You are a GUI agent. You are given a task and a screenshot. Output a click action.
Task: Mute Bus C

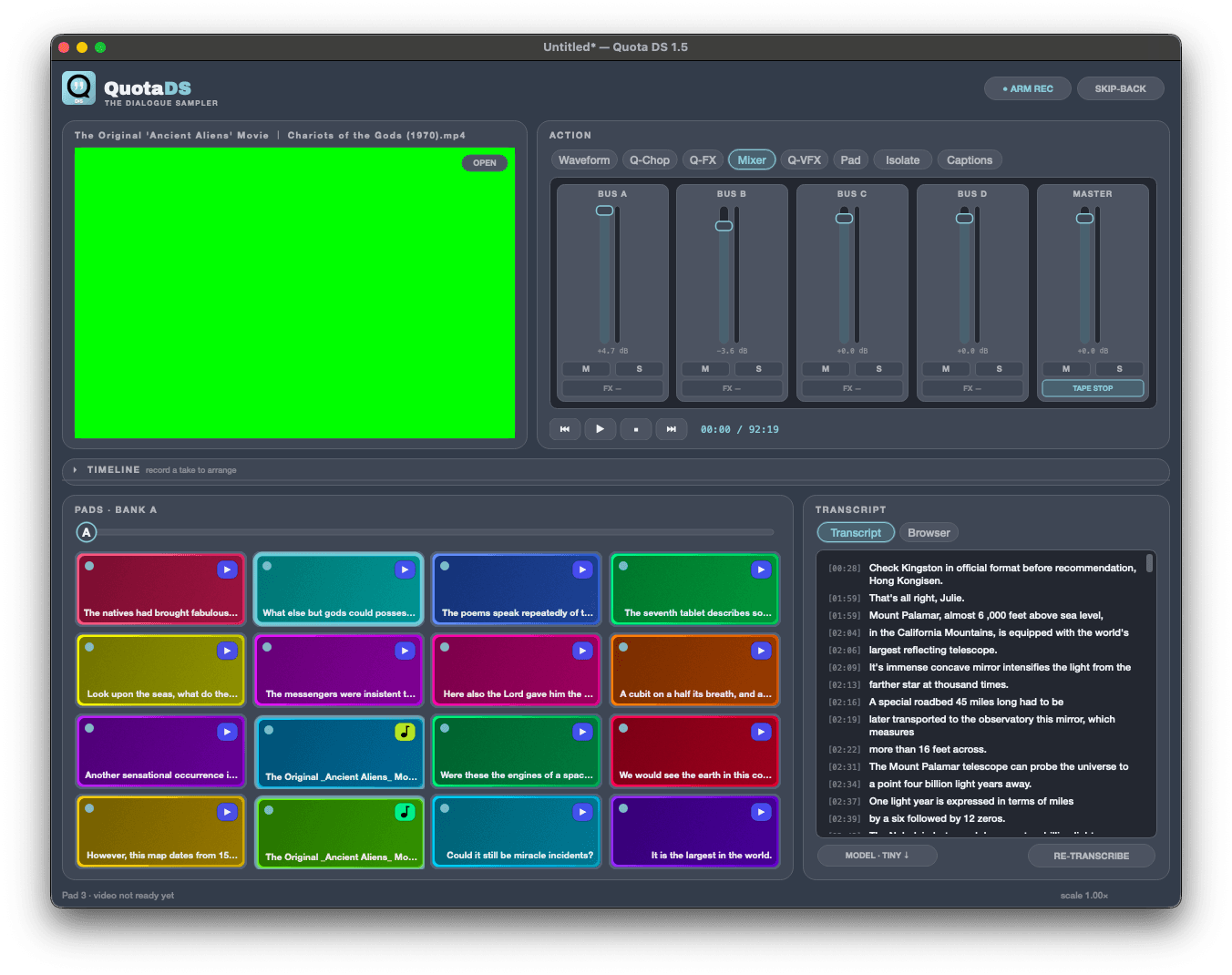click(826, 369)
